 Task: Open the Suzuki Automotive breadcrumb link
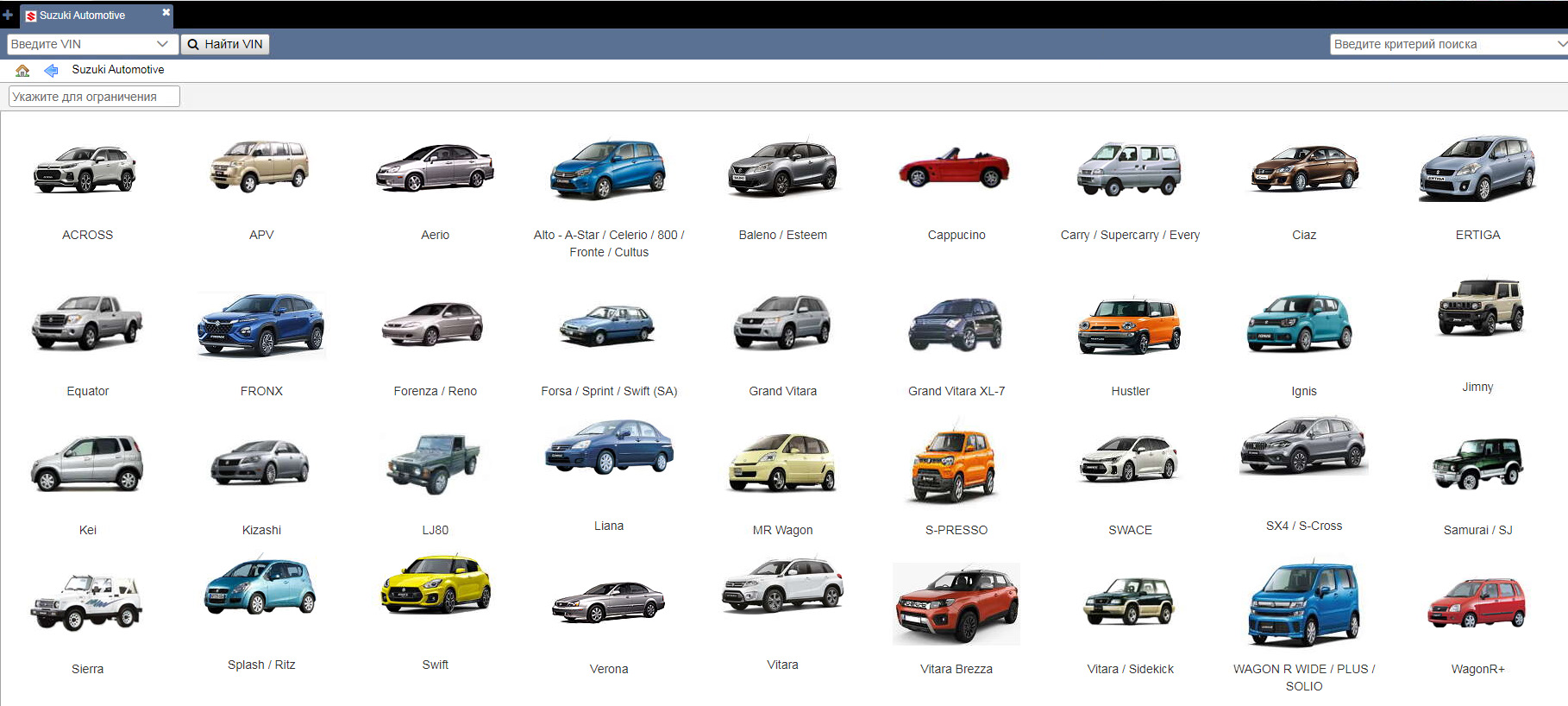point(117,70)
